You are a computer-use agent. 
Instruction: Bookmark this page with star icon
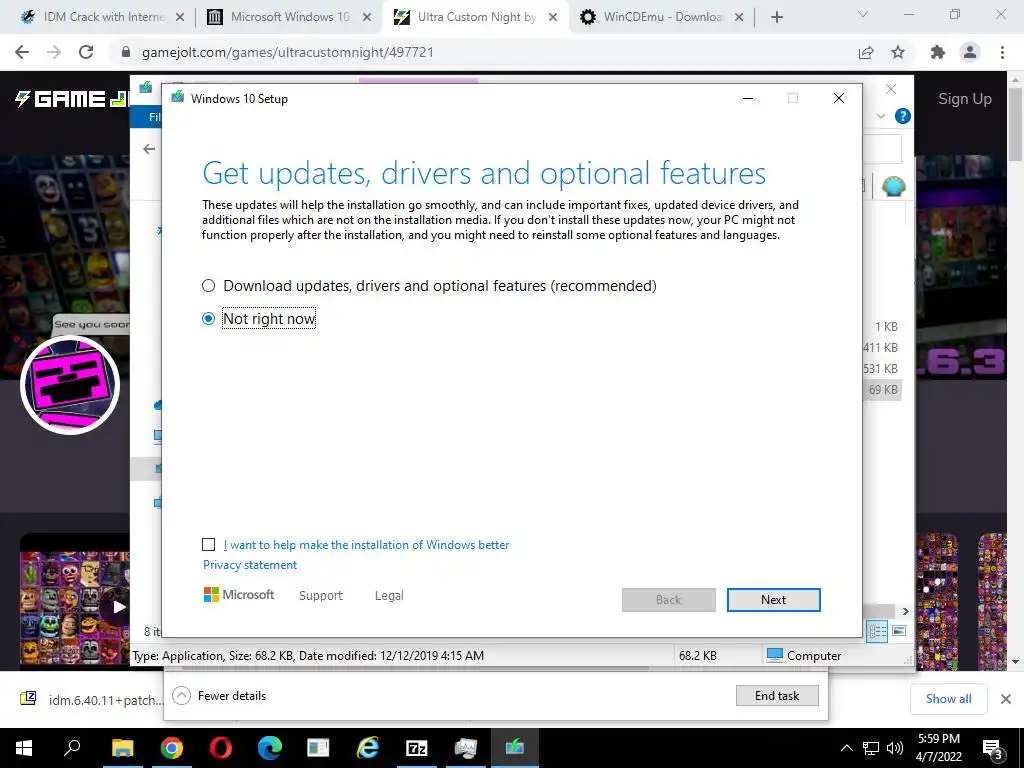898,52
